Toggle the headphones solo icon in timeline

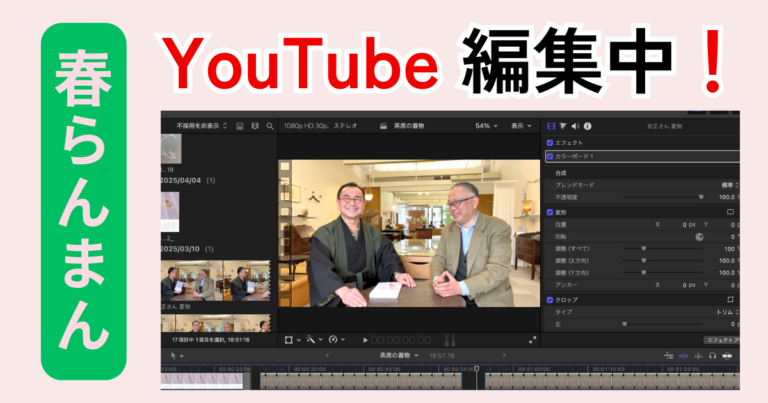coord(713,356)
